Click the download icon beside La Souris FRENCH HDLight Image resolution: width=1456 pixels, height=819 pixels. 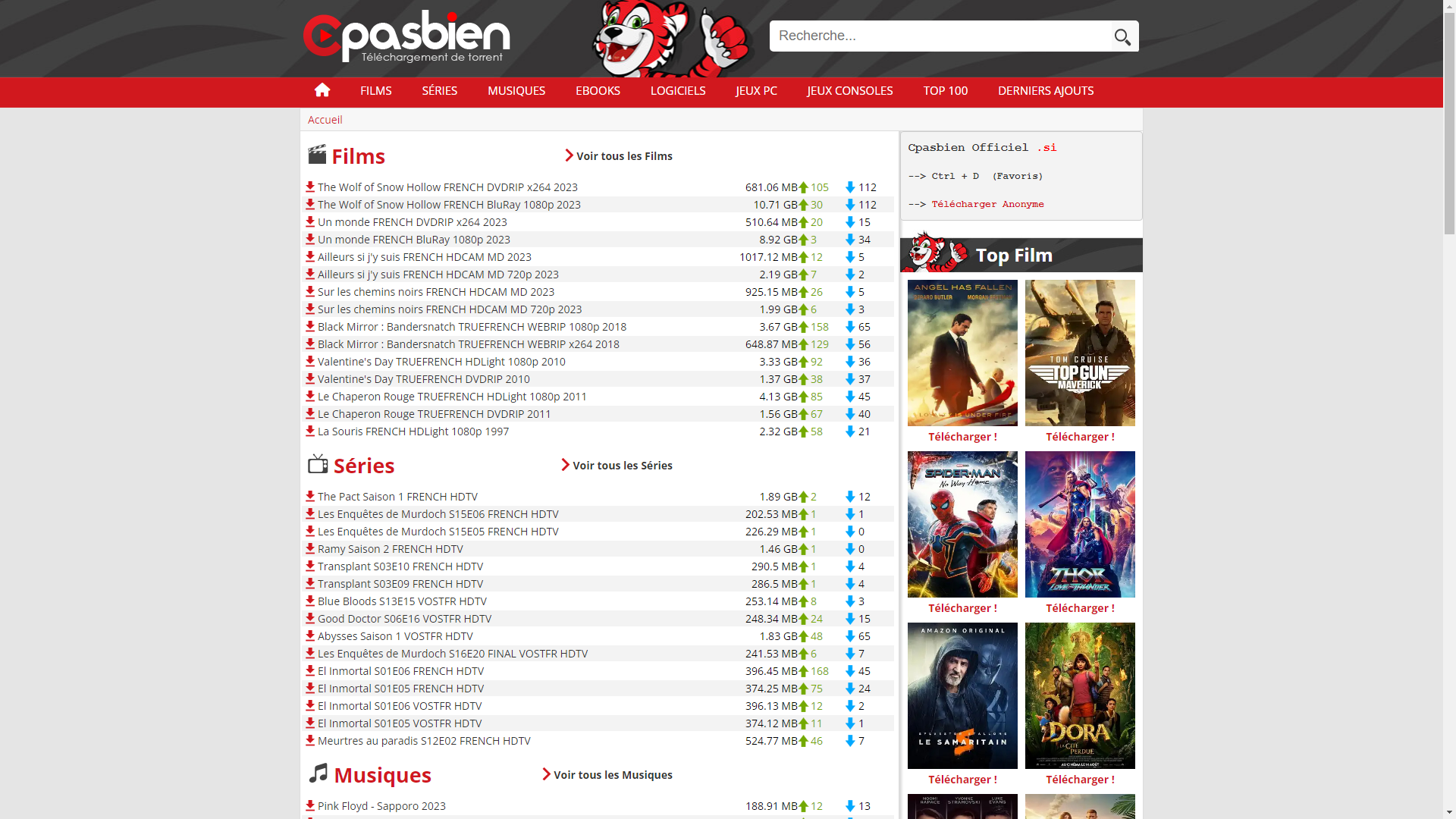310,431
